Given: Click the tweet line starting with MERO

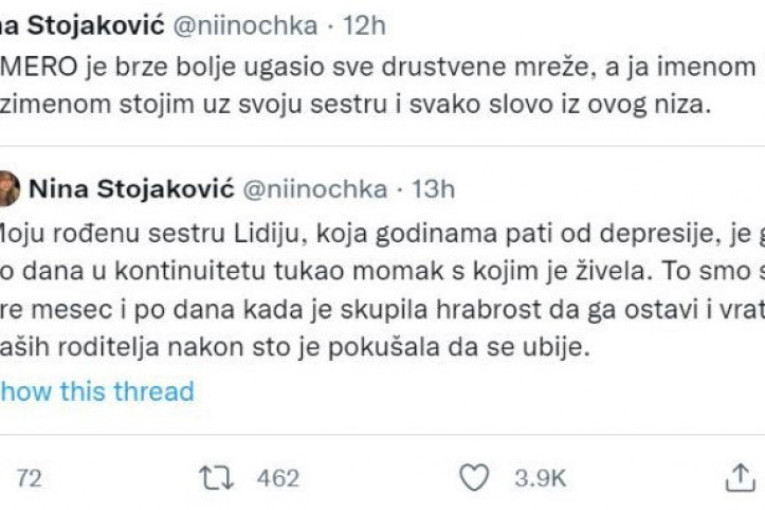Looking at the screenshot, I should pos(380,67).
